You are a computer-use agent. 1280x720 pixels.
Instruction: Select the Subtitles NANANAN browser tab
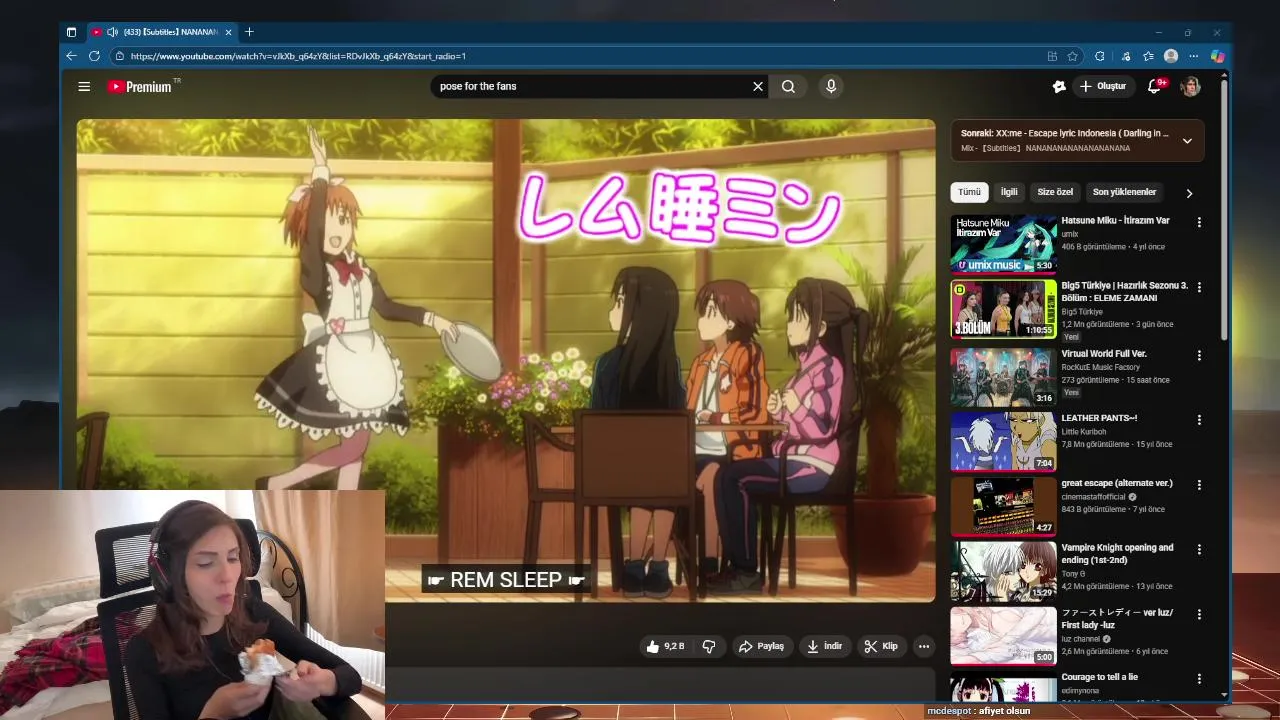click(162, 32)
